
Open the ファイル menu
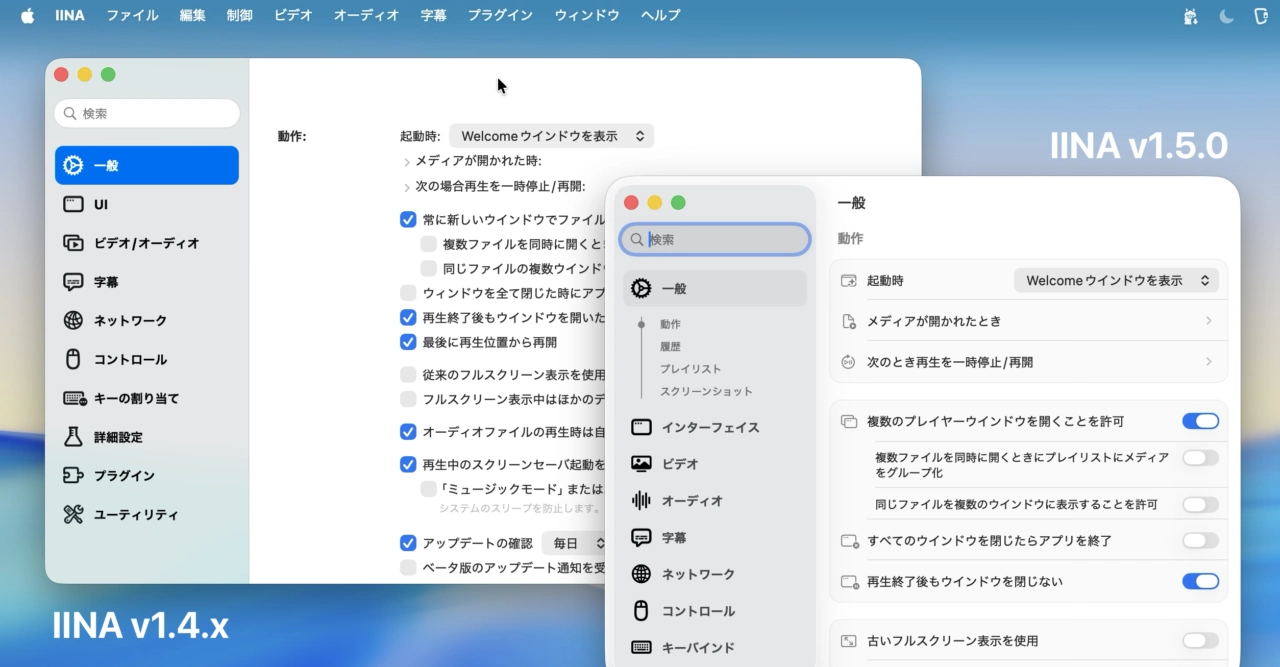coord(132,15)
